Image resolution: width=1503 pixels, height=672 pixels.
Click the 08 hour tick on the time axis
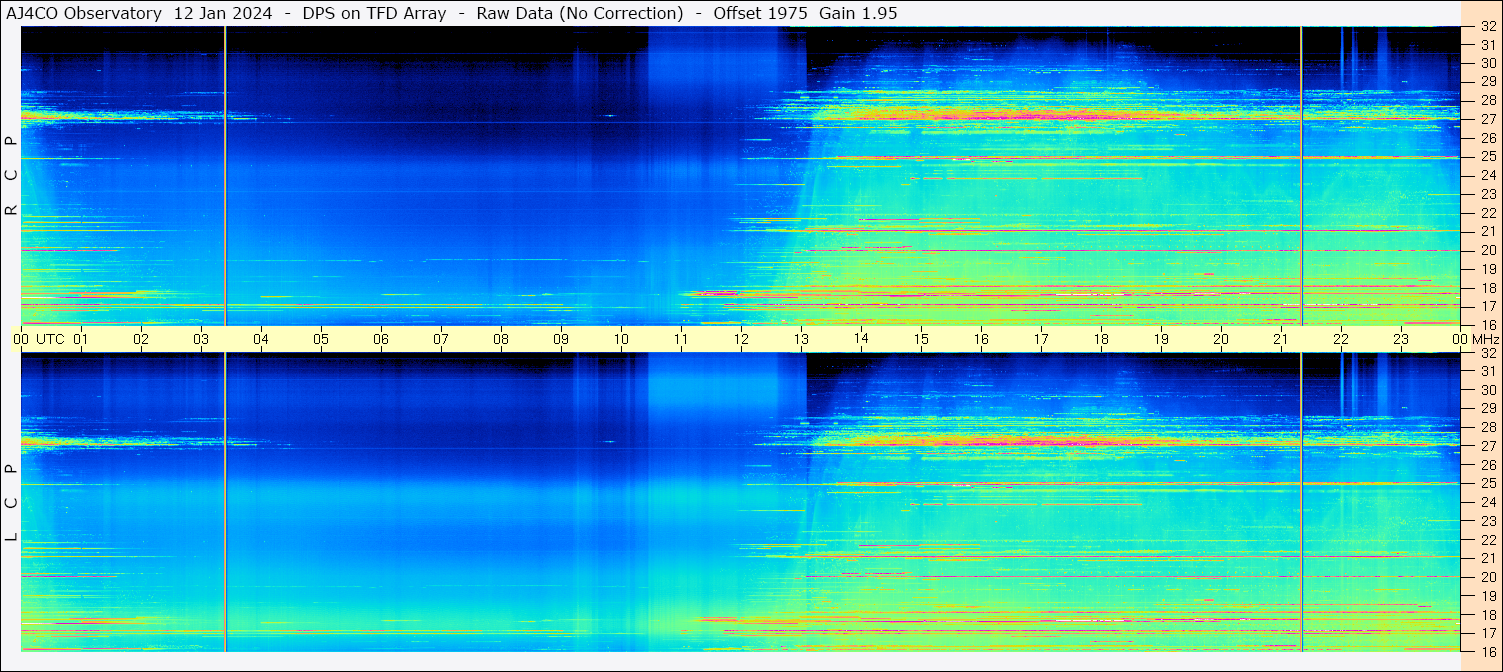point(501,339)
